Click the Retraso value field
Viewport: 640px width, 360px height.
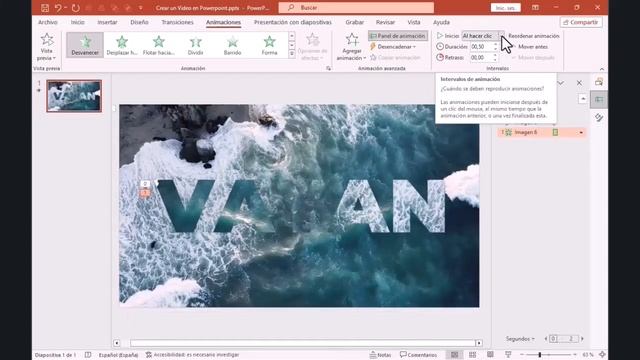[481, 58]
